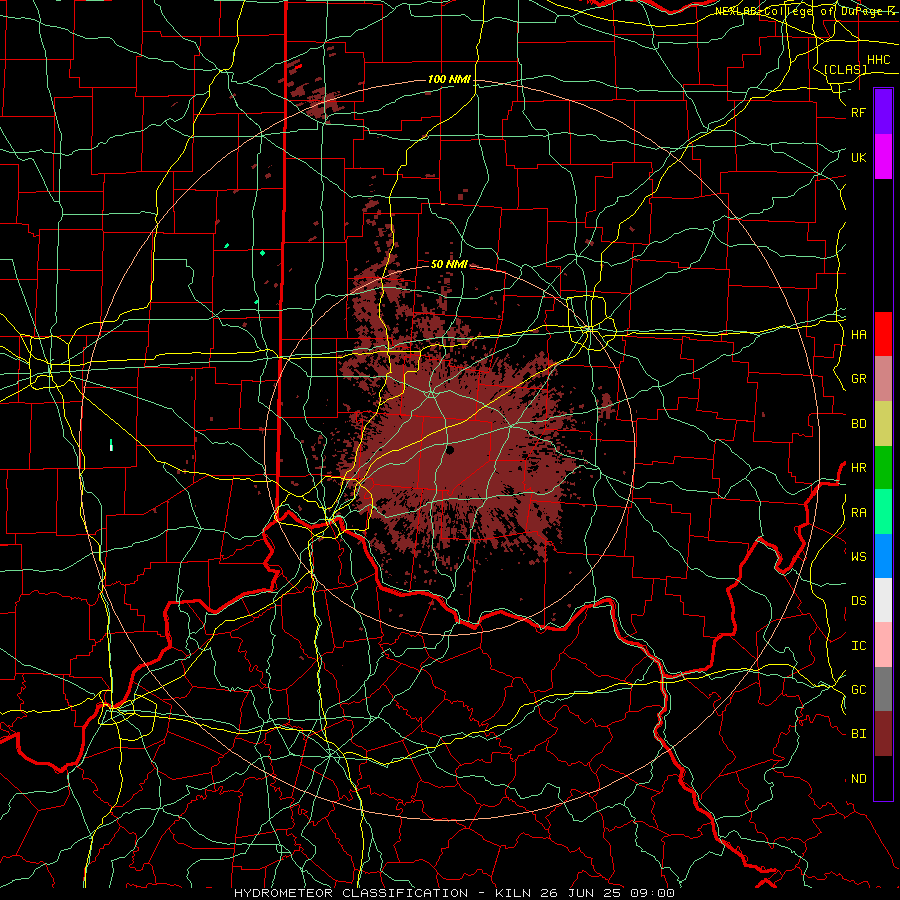Click the WS blue legend swatch
The width and height of the screenshot is (900, 900).
[883, 556]
